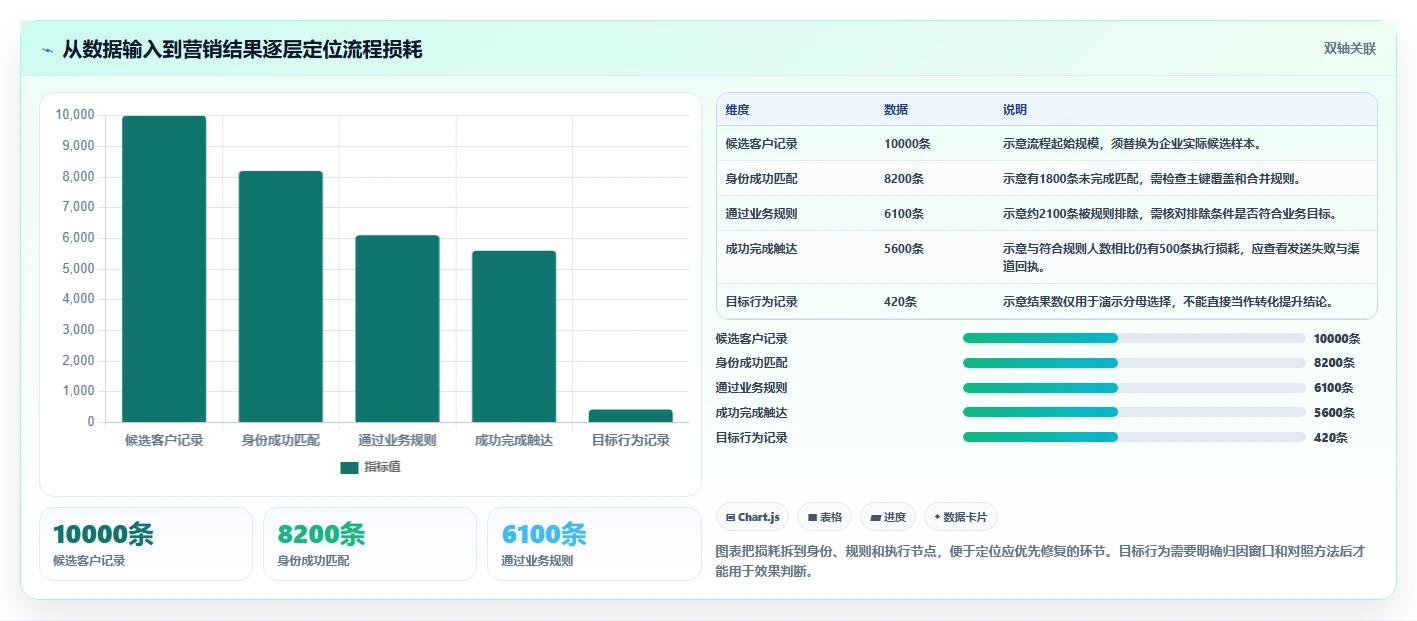Click the short 目标行为记录 bar in chart

pyautogui.click(x=631, y=416)
